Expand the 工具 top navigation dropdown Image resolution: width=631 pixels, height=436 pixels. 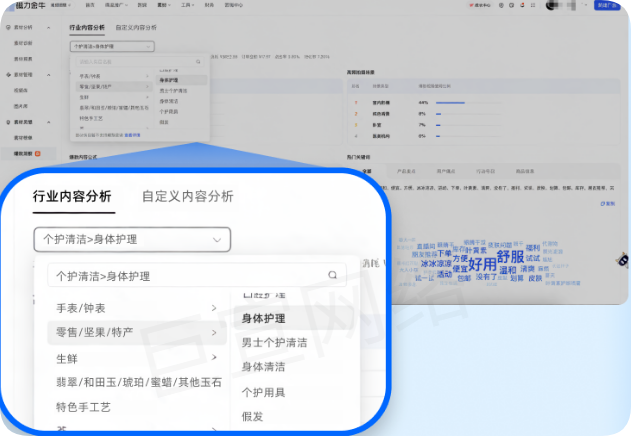[x=187, y=5]
